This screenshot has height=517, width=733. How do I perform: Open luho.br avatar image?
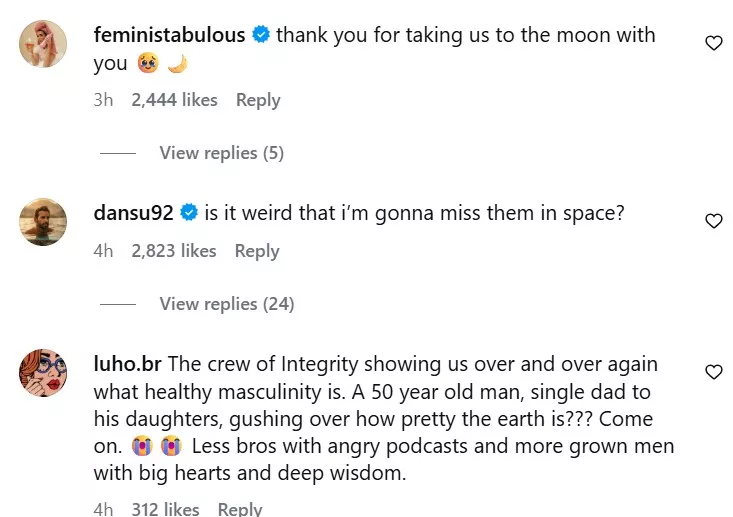(x=43, y=373)
